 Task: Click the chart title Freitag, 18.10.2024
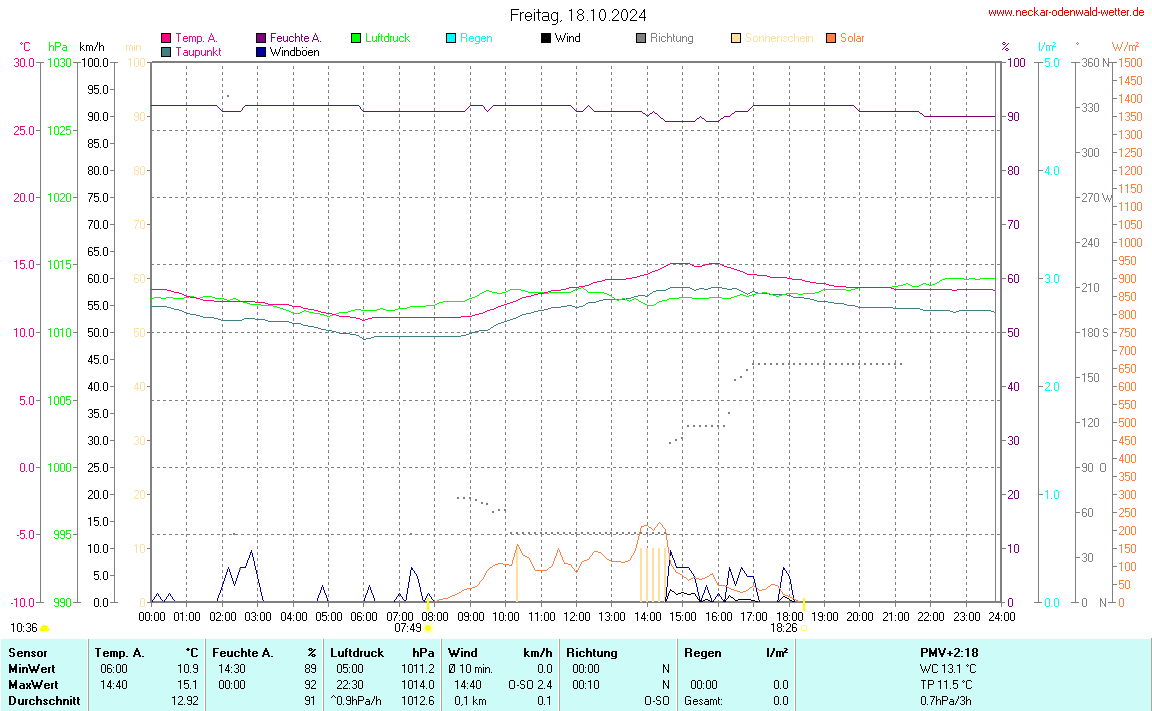click(x=577, y=15)
